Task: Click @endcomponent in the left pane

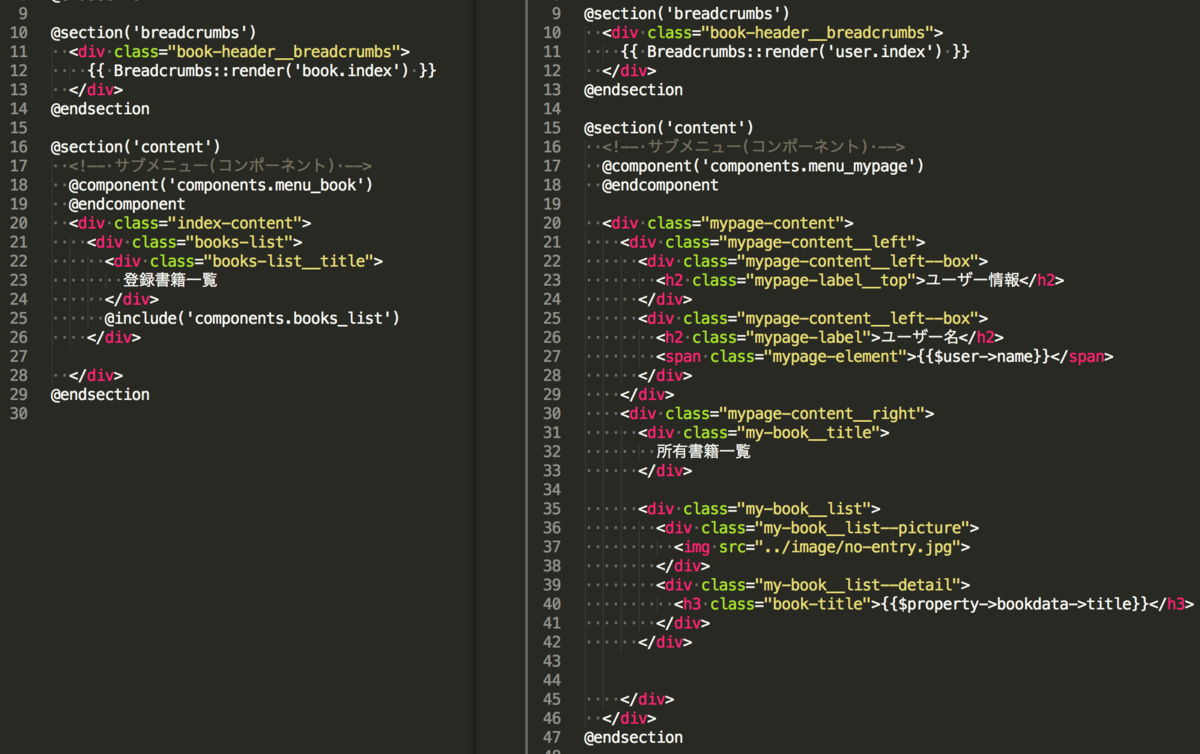Action: click(x=127, y=204)
